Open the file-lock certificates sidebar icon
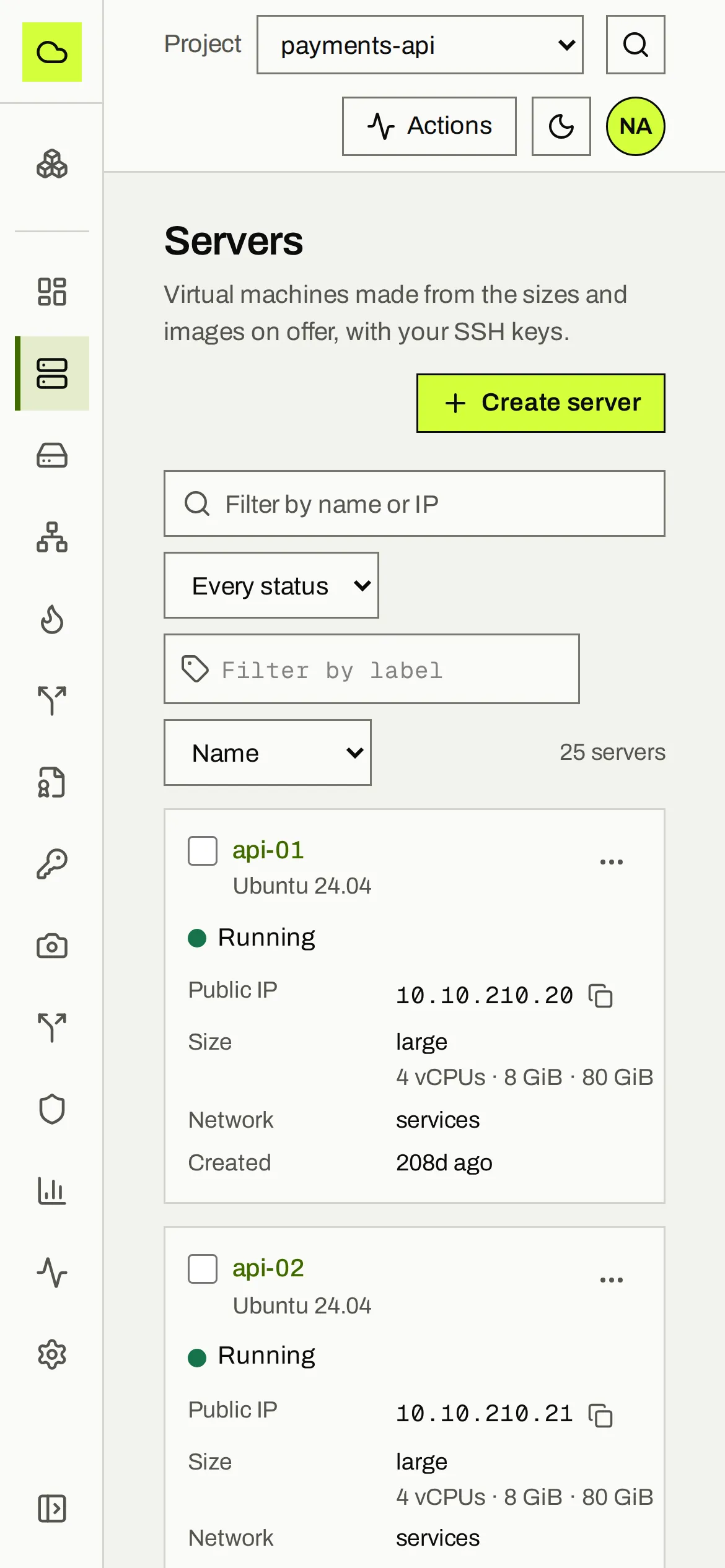 click(x=52, y=782)
